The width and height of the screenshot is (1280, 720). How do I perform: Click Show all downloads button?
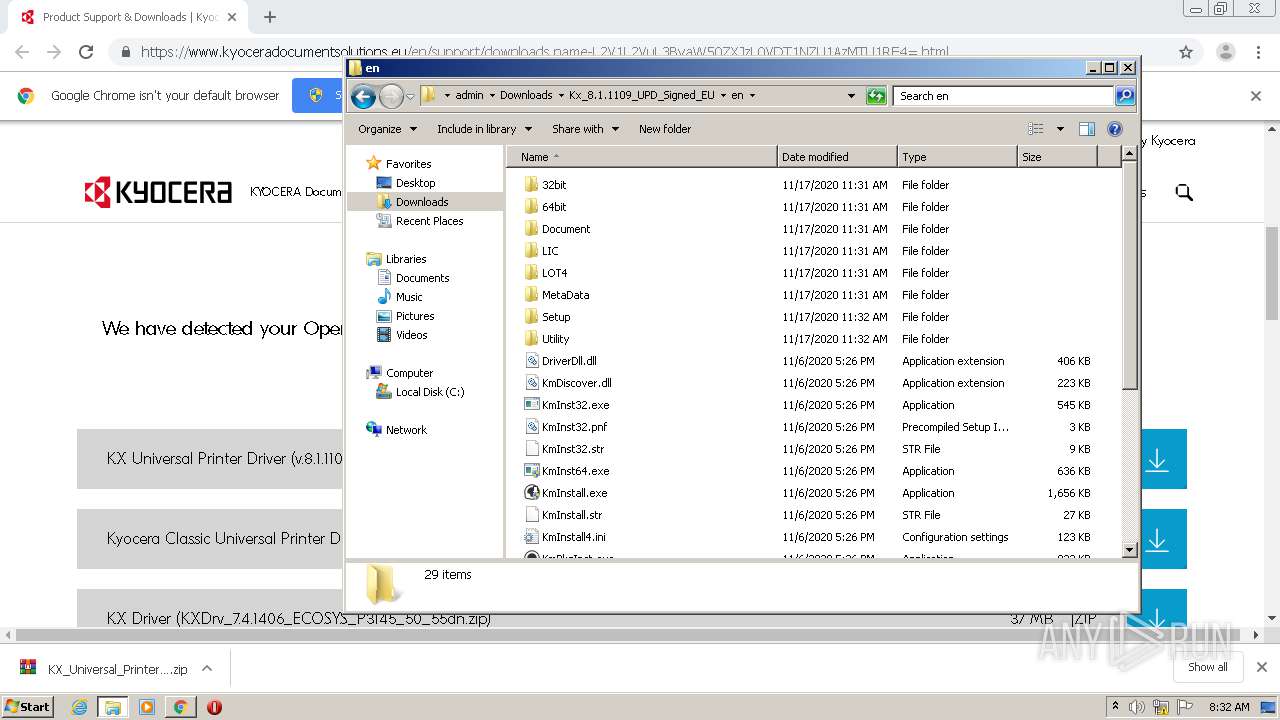1208,667
